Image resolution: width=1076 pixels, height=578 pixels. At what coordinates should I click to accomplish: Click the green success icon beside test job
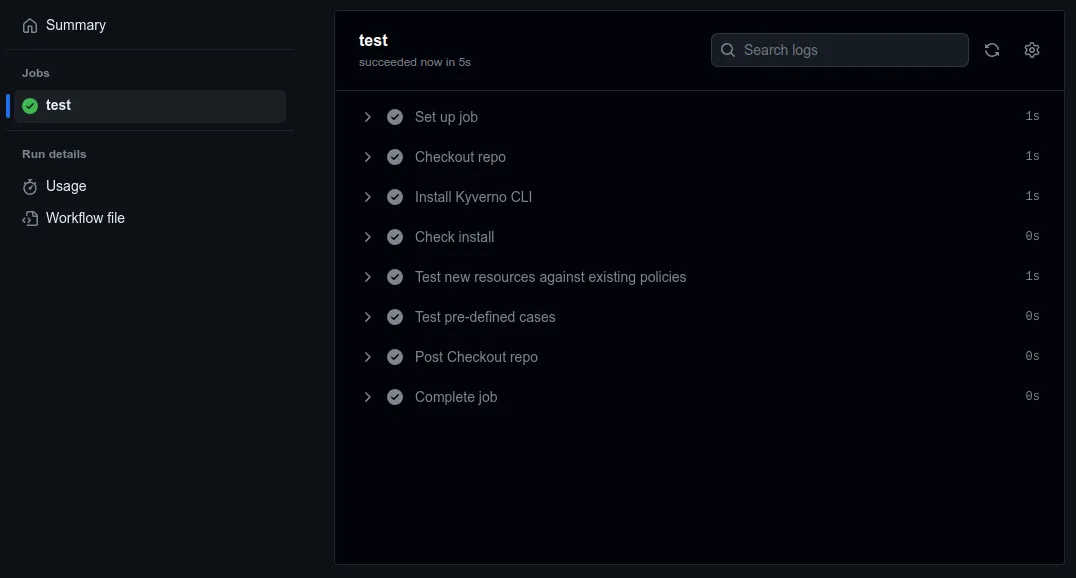click(x=30, y=105)
